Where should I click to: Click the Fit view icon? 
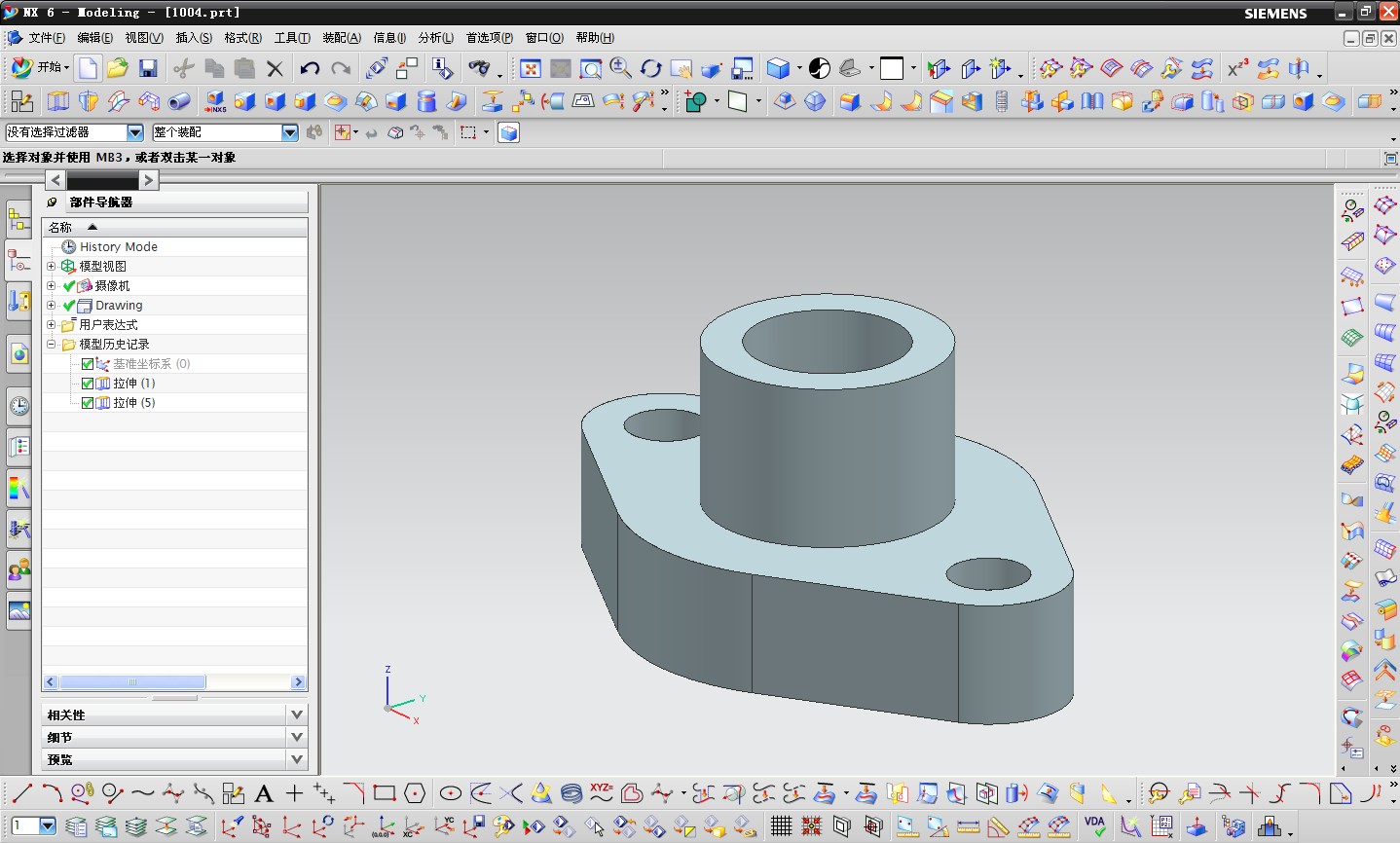pos(531,68)
